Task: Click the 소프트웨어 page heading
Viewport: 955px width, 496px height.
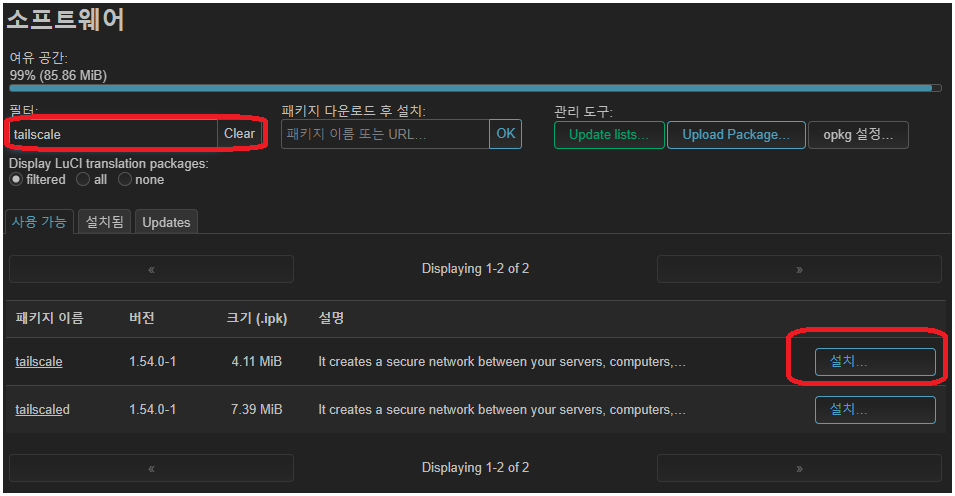Action: 65,19
